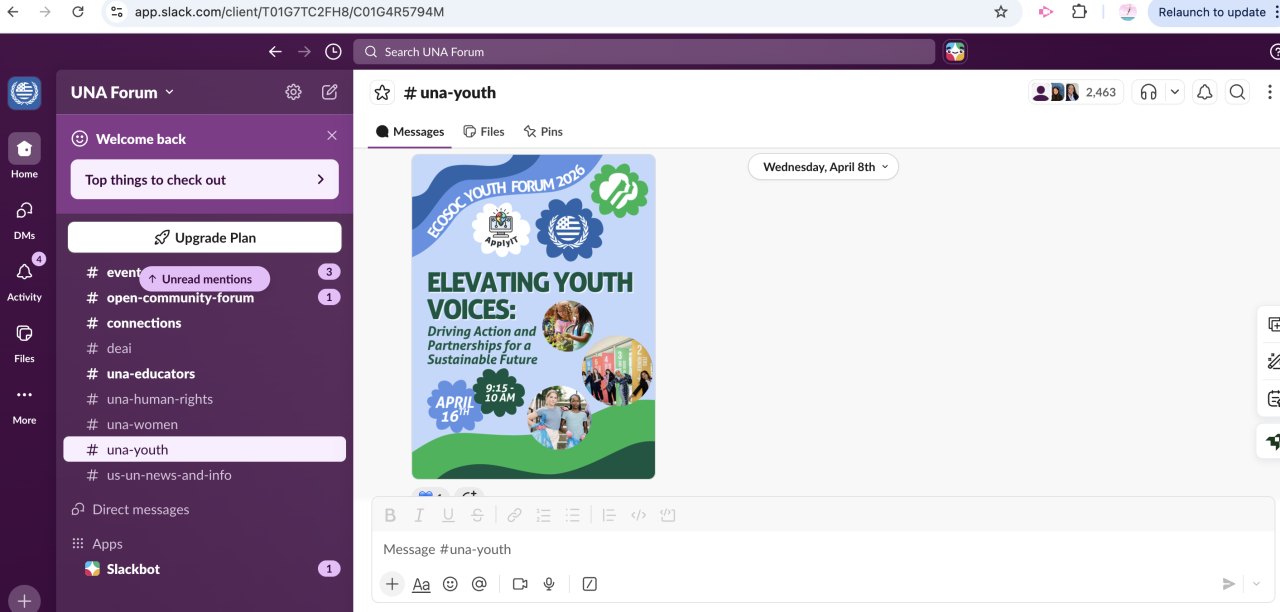Switch to the Pins tab
Image resolution: width=1280 pixels, height=612 pixels.
(x=543, y=131)
